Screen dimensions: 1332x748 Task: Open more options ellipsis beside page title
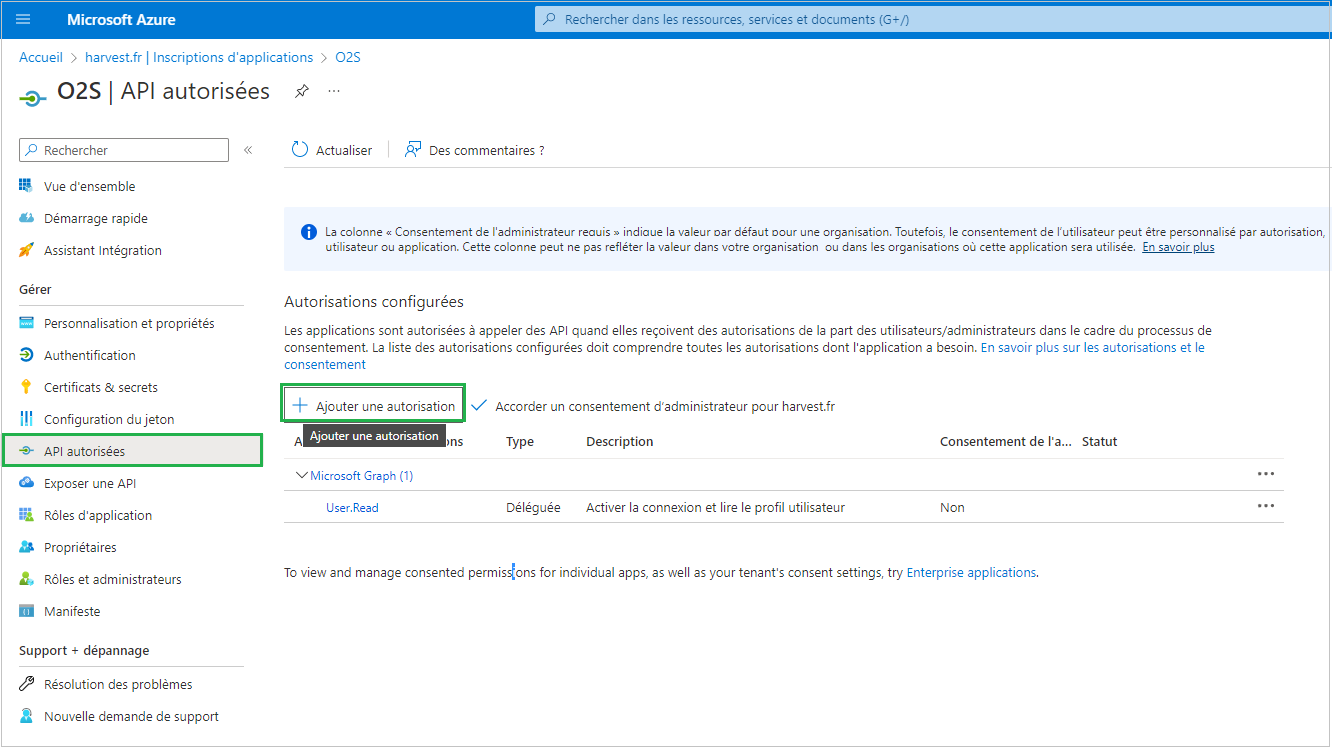tap(334, 91)
